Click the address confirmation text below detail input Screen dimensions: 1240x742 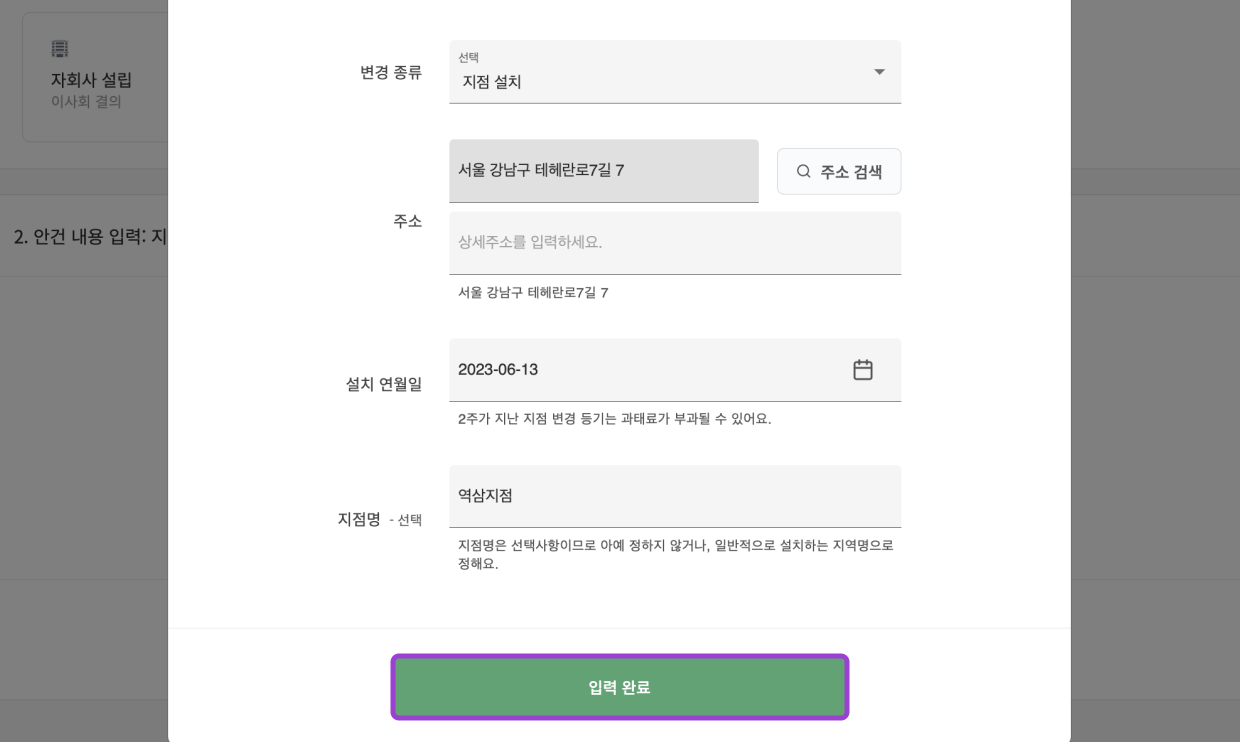[528, 292]
